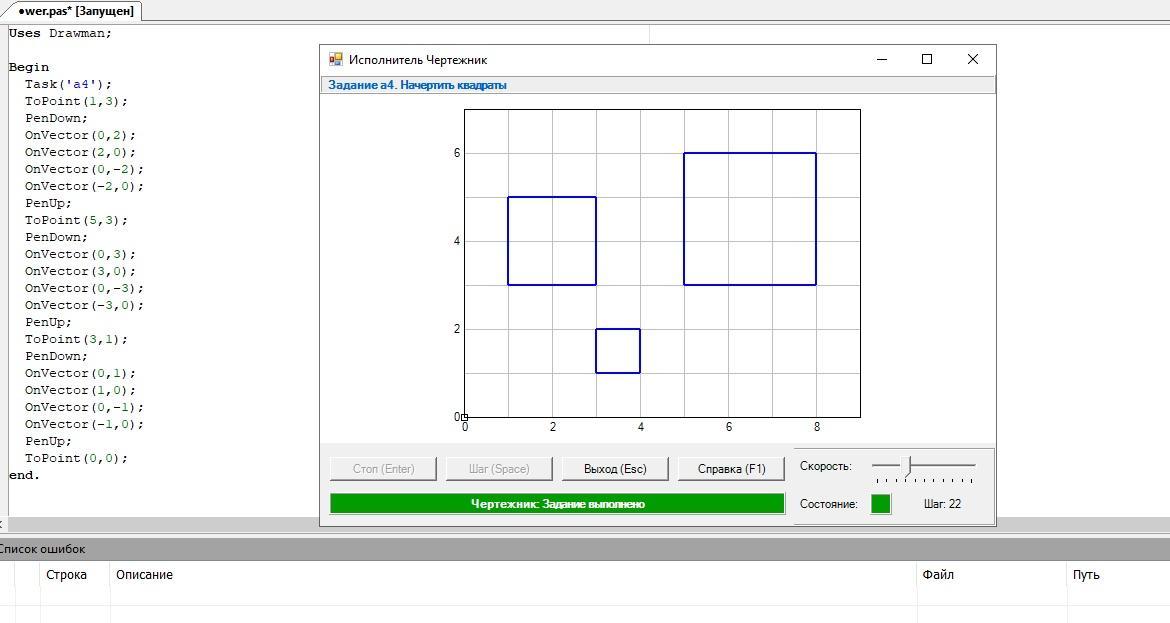Click the Скорость label

pyautogui.click(x=825, y=466)
